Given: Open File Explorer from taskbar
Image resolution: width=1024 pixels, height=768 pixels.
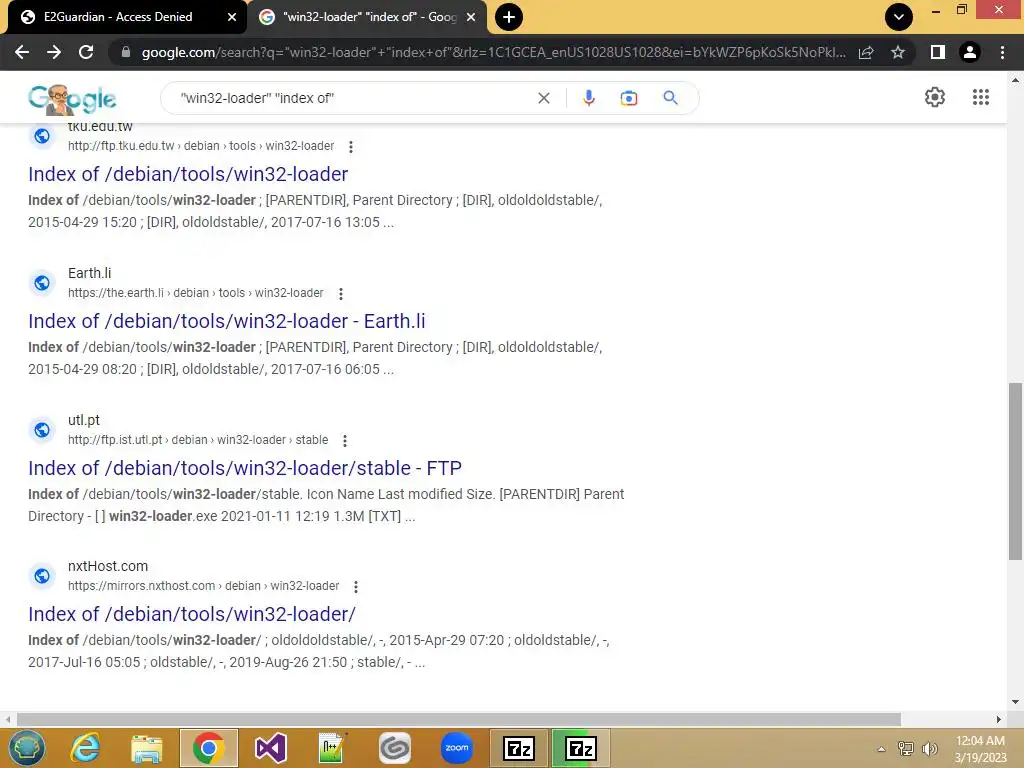Looking at the screenshot, I should (147, 748).
